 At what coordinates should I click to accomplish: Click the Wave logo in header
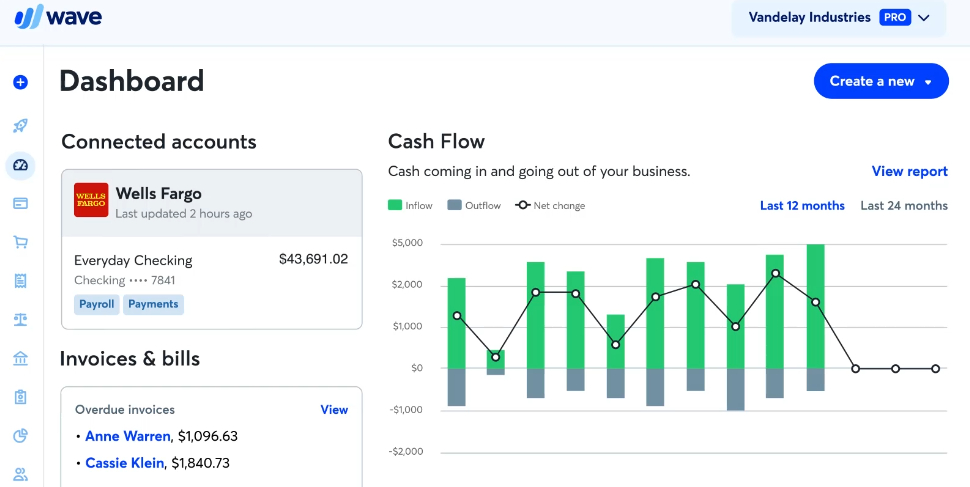click(x=58, y=18)
